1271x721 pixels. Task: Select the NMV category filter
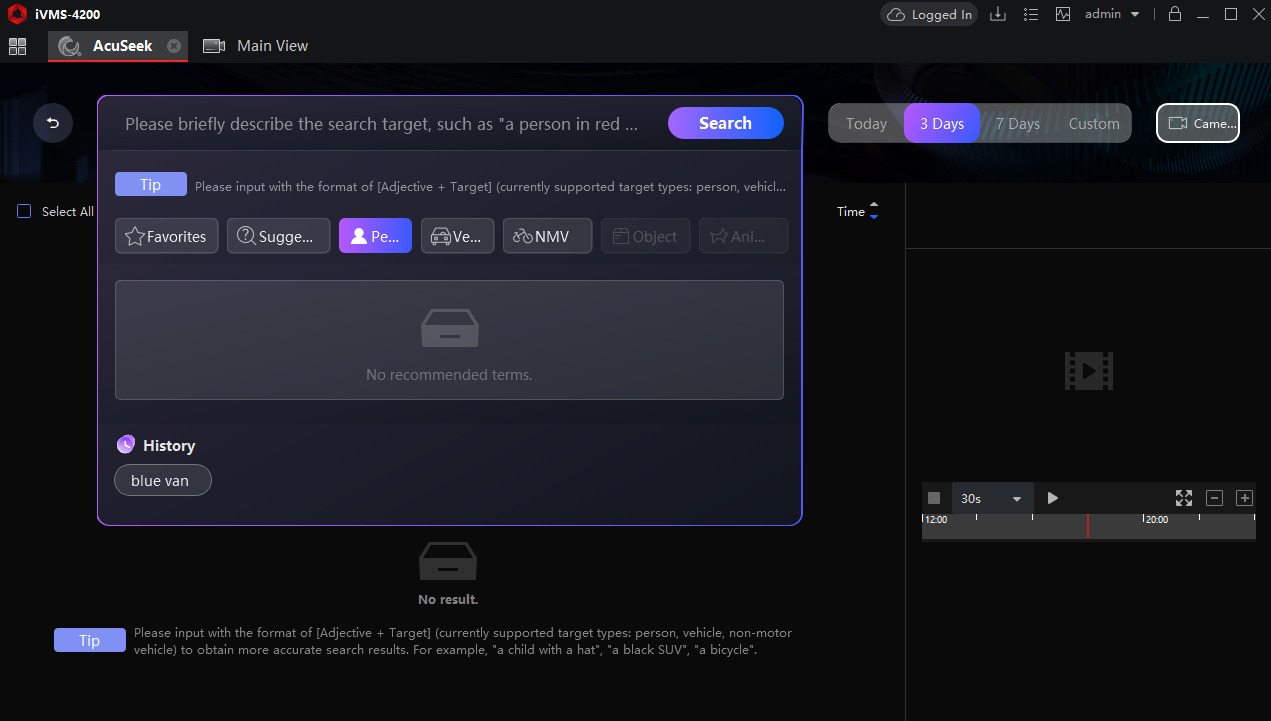[547, 236]
